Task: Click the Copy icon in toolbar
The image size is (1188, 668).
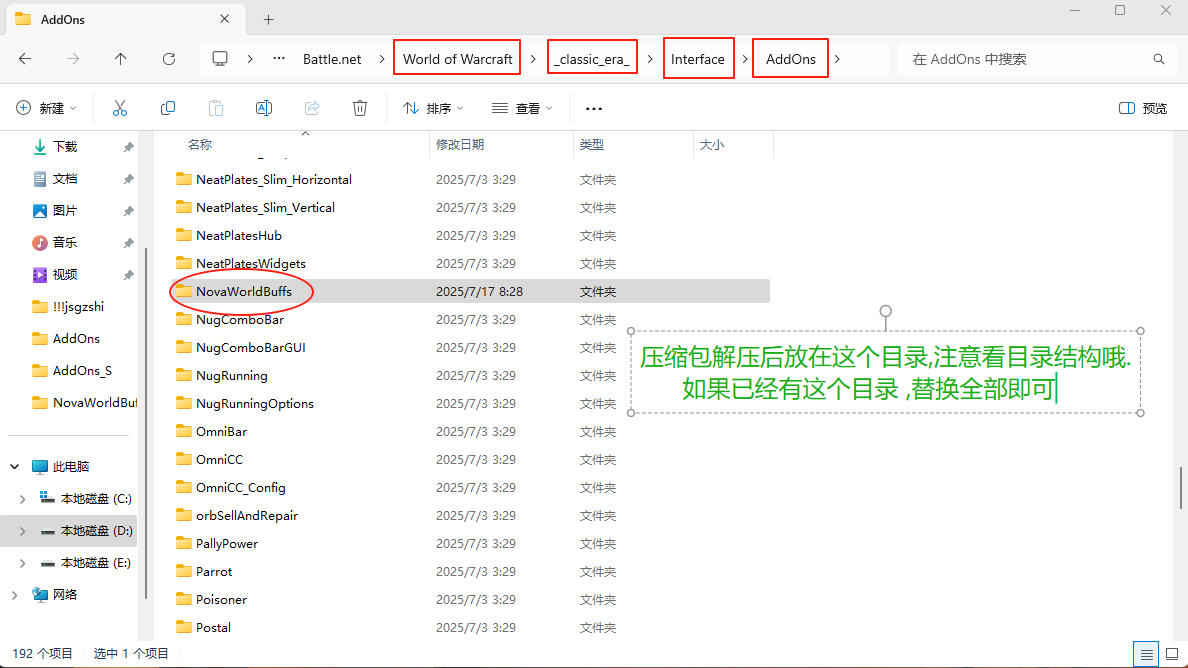Action: pyautogui.click(x=168, y=108)
